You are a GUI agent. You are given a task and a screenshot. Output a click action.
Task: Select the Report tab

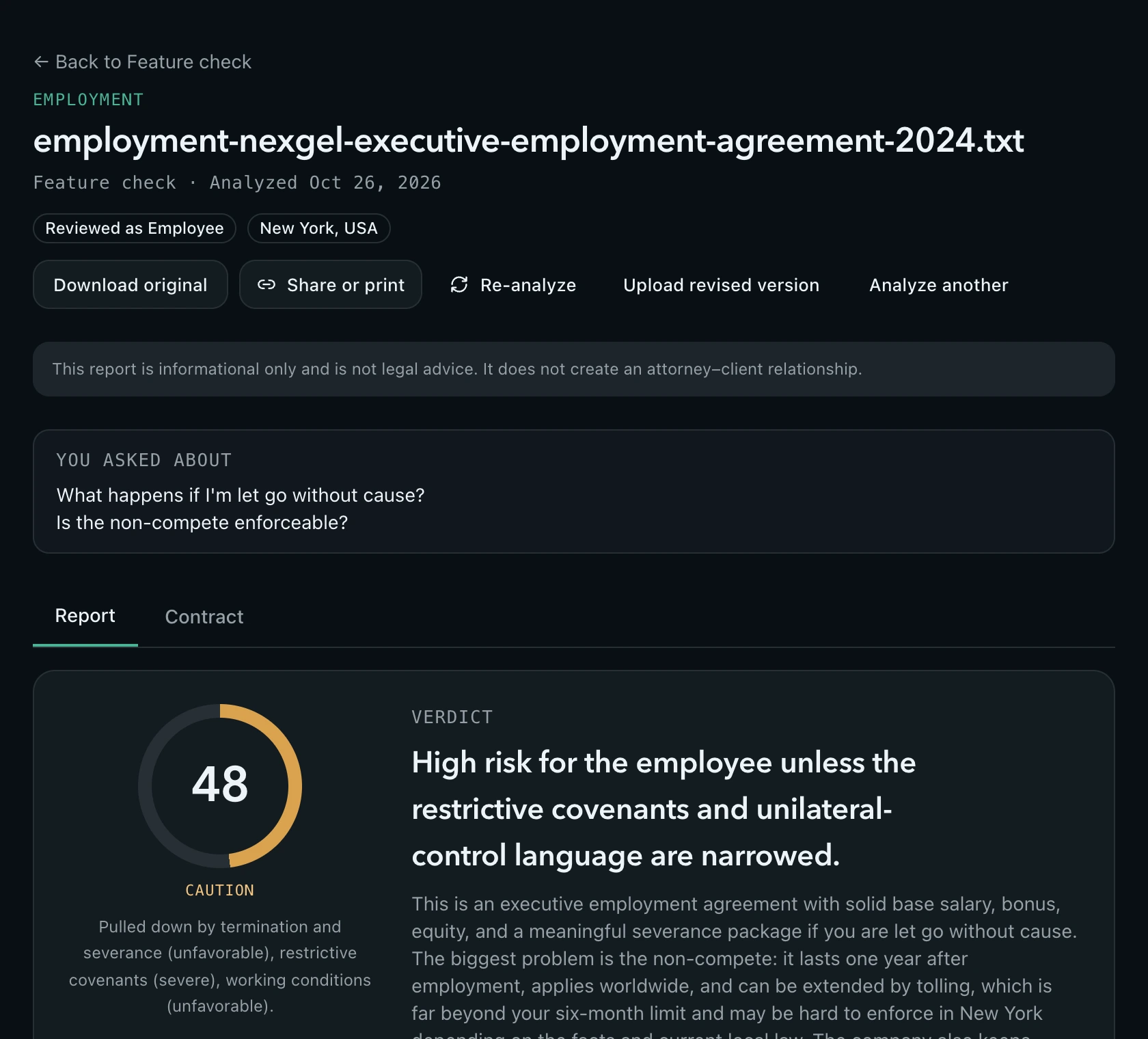coord(85,616)
